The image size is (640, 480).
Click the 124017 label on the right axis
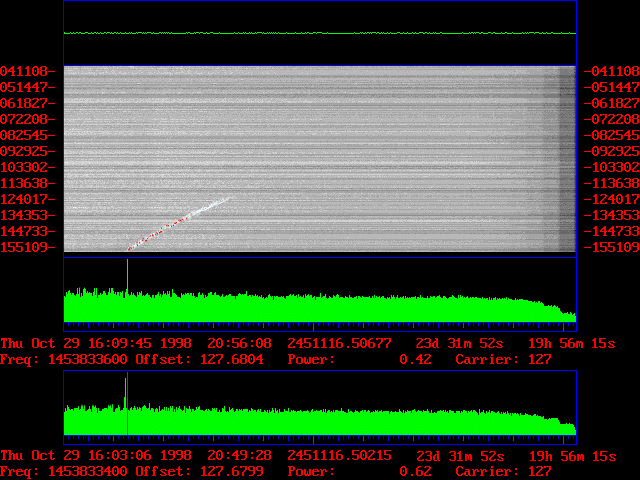click(610, 199)
